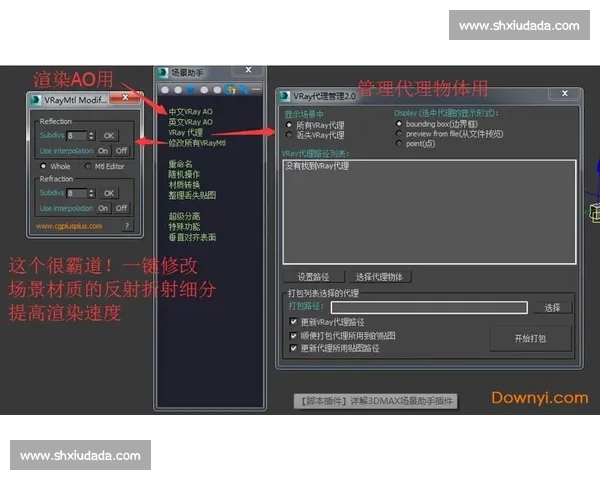Click the blue dot in 场景助手 toolbar

[191, 90]
